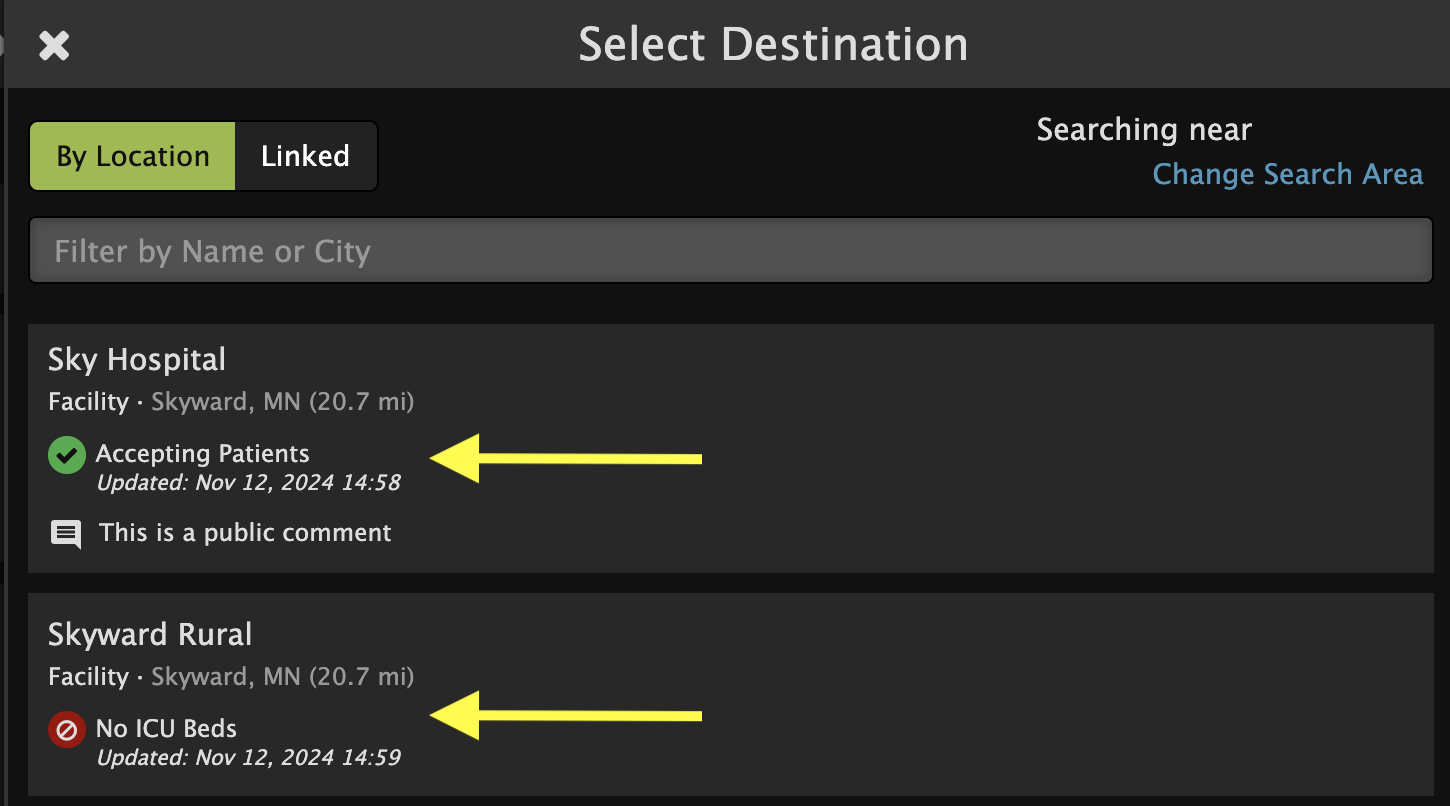Select Sky Hospital as destination
The height and width of the screenshot is (806, 1450).
pos(731,448)
